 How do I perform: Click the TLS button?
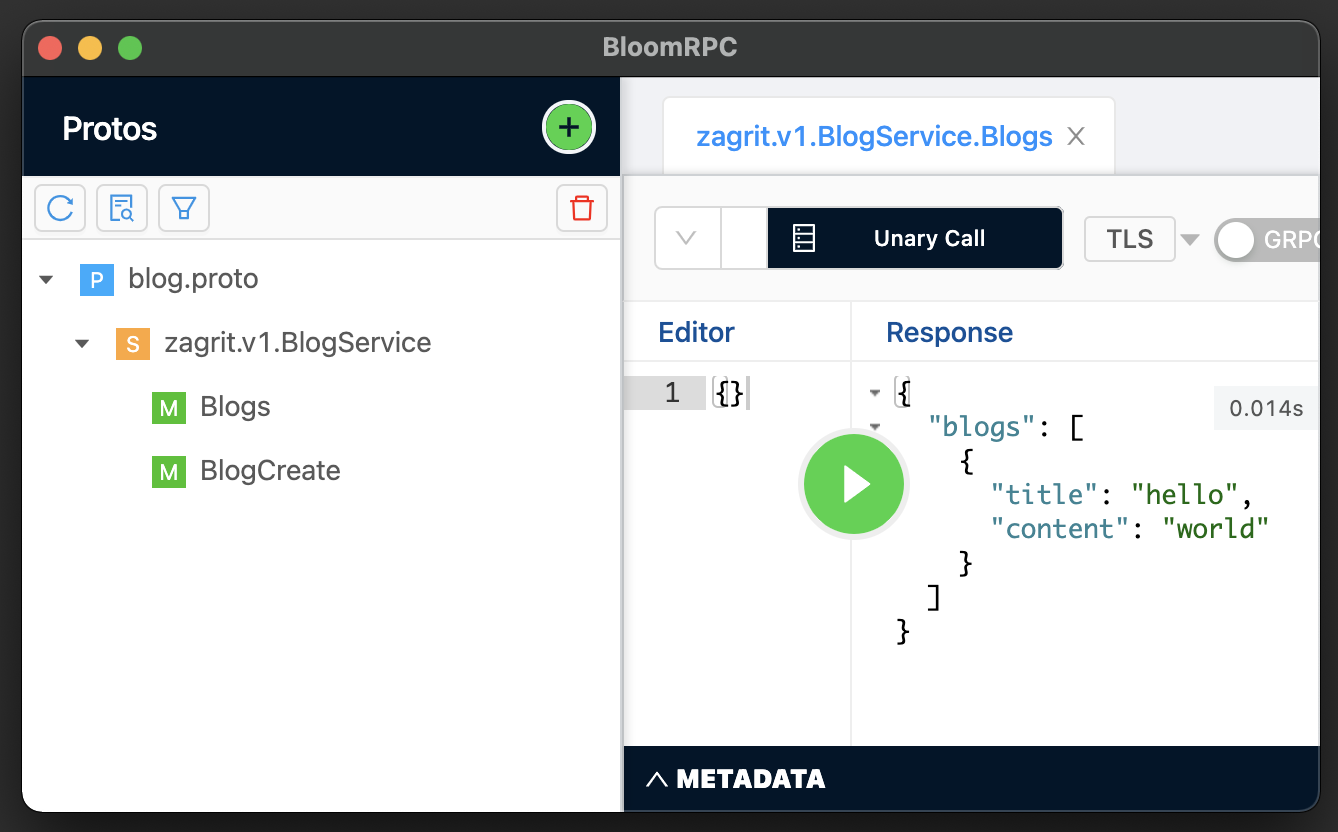pos(1130,239)
